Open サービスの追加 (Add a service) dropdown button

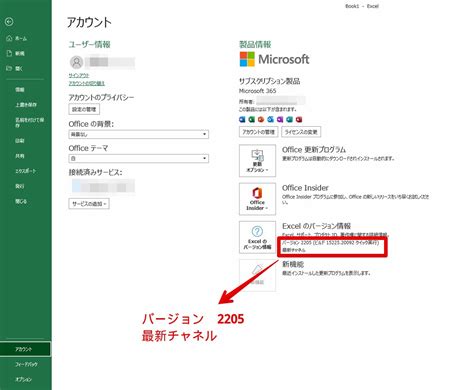[89, 204]
